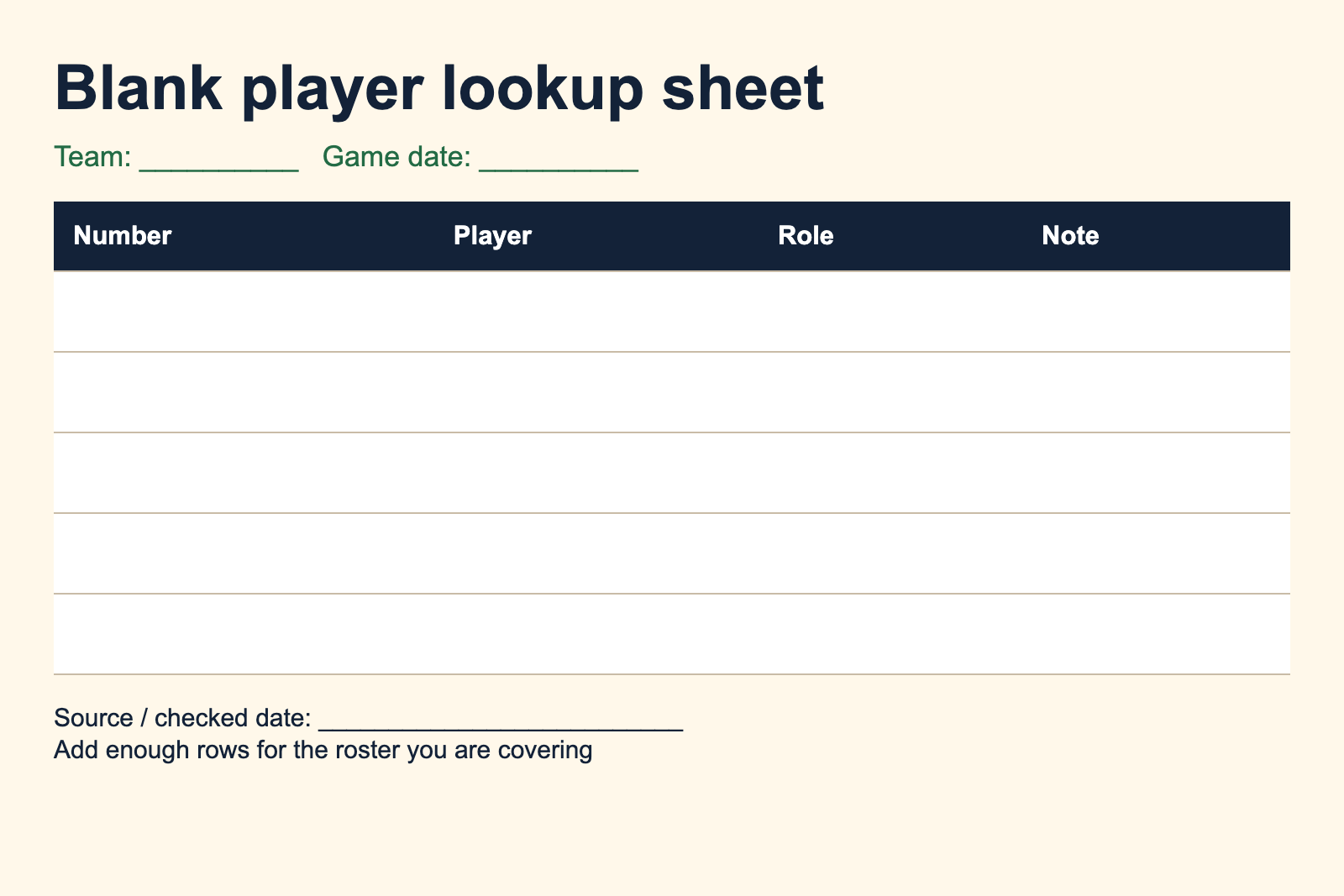Select the Role column header
Screen dimensions: 1344x896
tap(806, 236)
